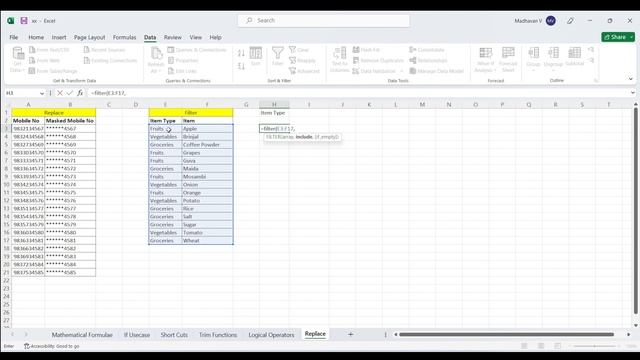640x360 pixels.
Task: Open Accessibility Good to go status
Action: point(52,346)
